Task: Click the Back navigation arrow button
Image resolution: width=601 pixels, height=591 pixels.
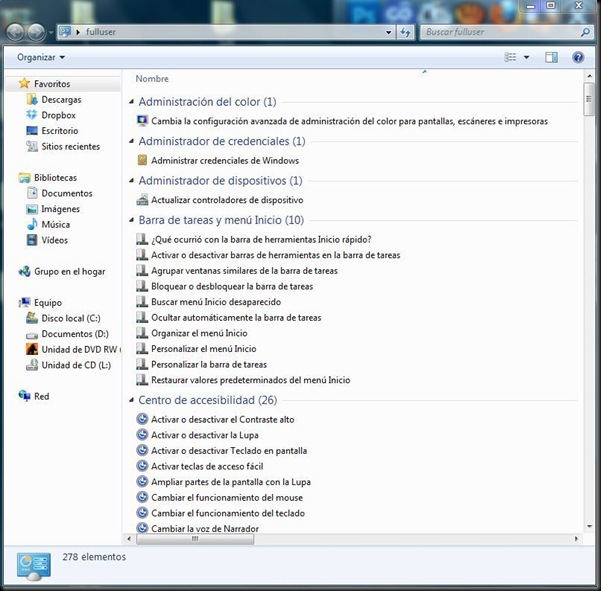Action: pos(15,32)
